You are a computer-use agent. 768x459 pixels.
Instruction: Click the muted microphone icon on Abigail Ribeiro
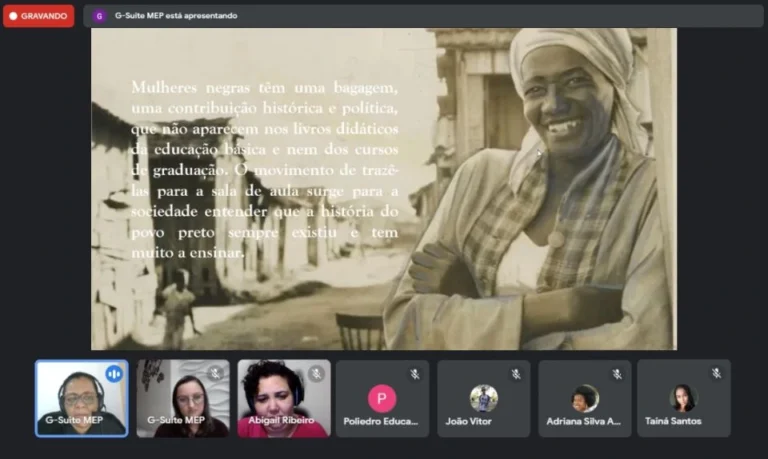pos(316,373)
